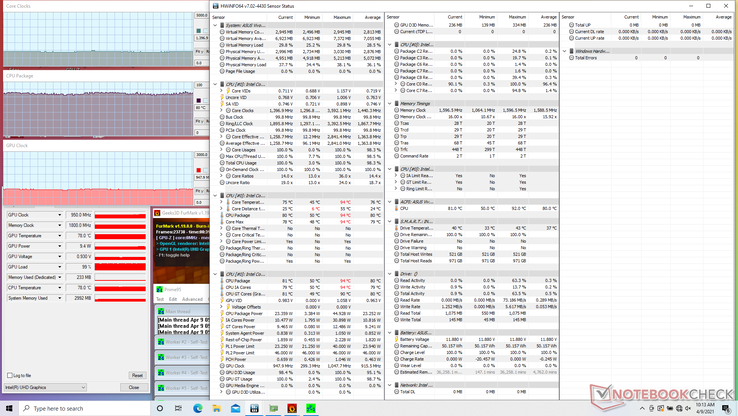Viewport: 738px width, 416px height.
Task: Click the Prime95 window icon
Action: (x=158, y=289)
